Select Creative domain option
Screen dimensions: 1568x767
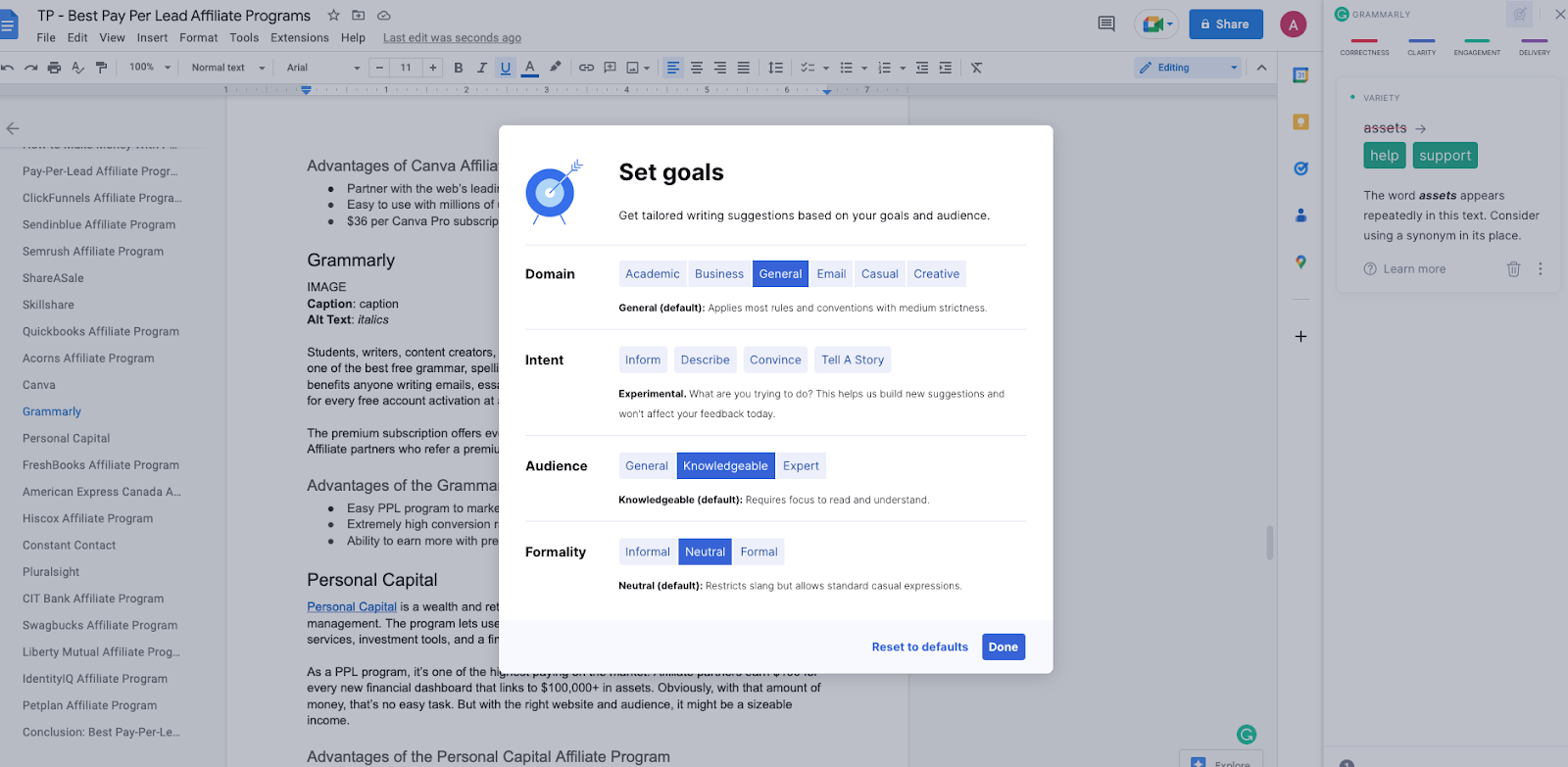pos(937,274)
